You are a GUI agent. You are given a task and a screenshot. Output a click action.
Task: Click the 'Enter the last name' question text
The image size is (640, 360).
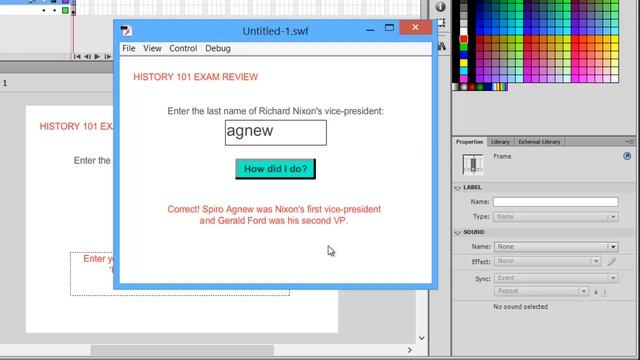tap(276, 111)
